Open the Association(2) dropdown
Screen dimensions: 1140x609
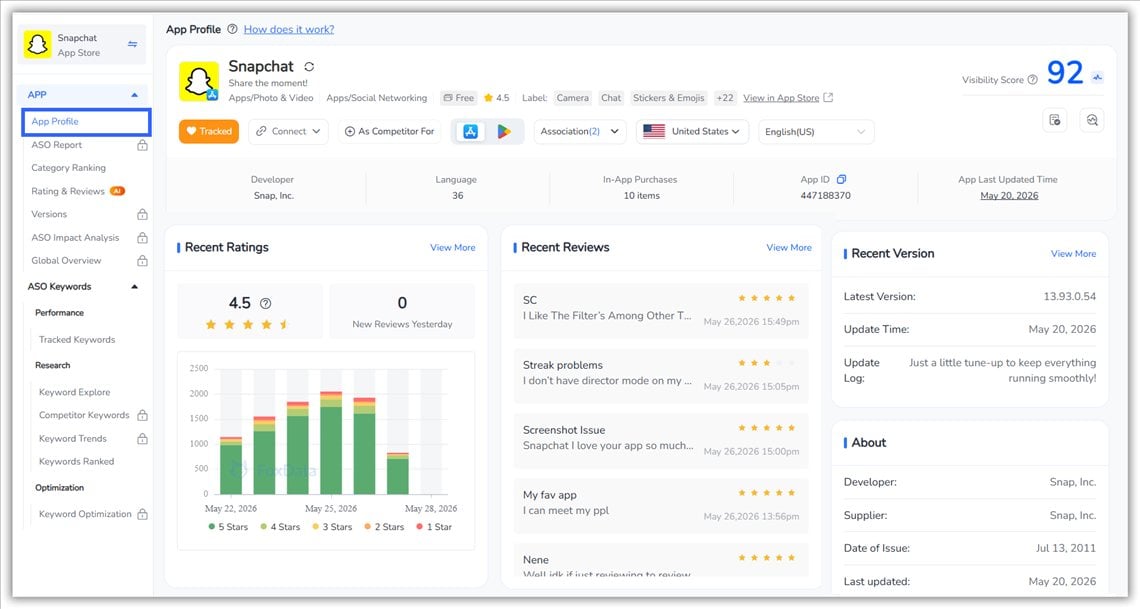click(579, 132)
